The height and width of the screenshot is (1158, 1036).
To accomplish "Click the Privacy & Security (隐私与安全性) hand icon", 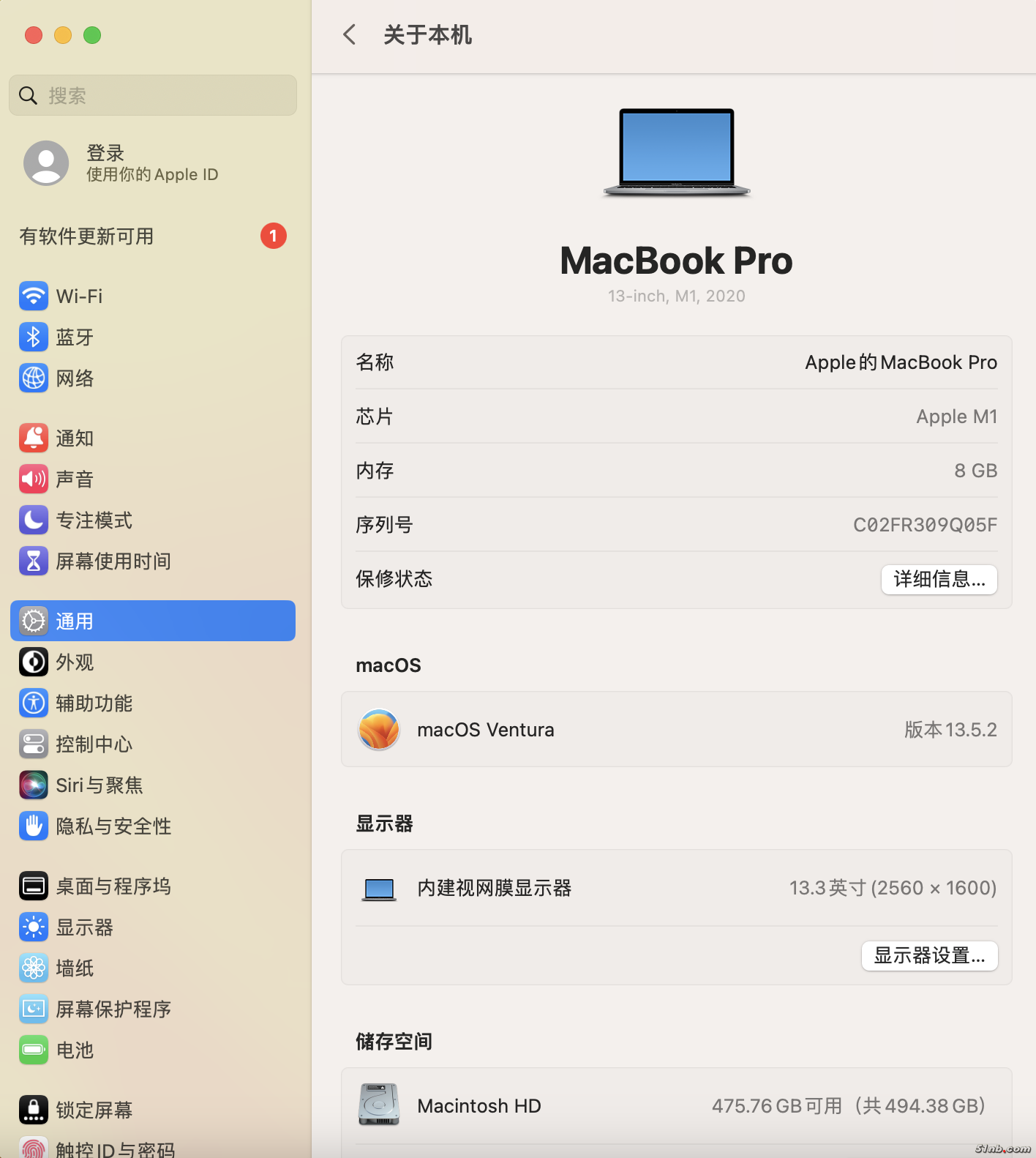I will (x=34, y=826).
